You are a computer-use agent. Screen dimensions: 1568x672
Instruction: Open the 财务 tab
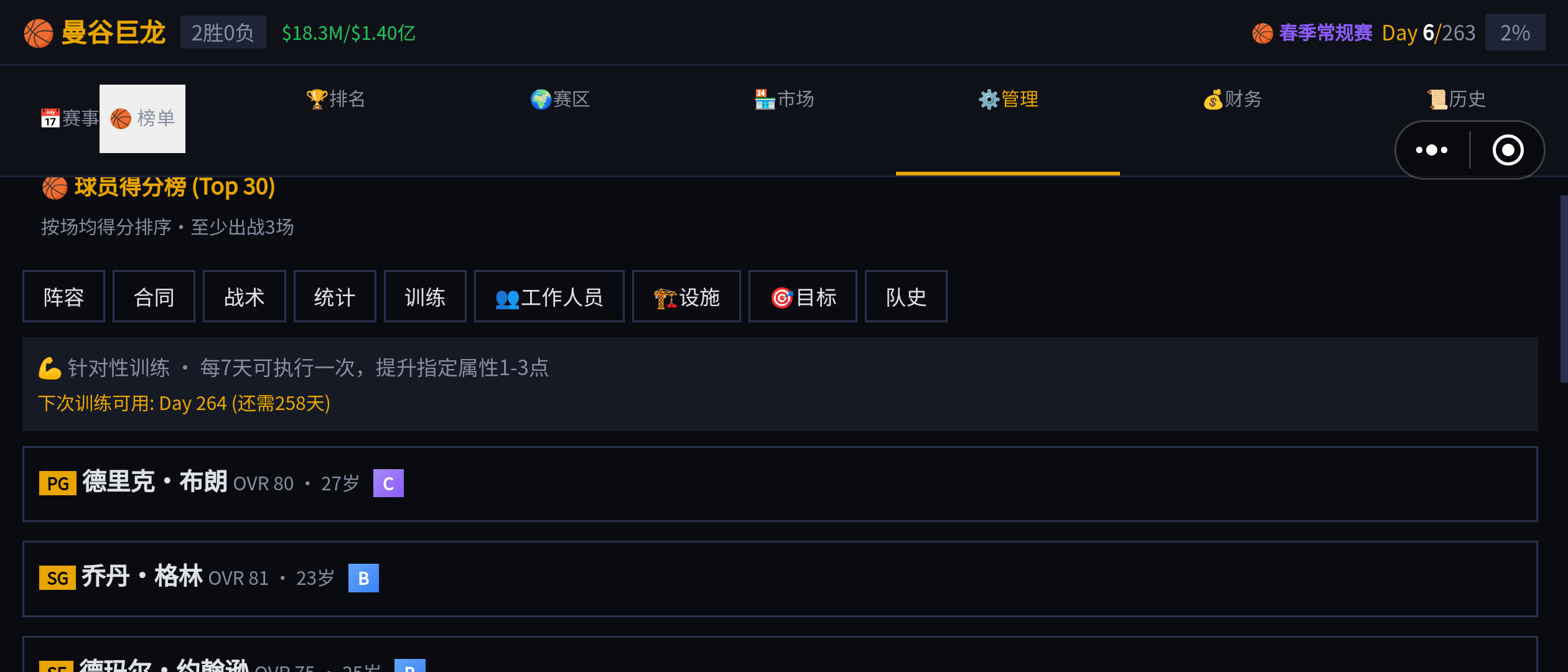pyautogui.click(x=1232, y=99)
